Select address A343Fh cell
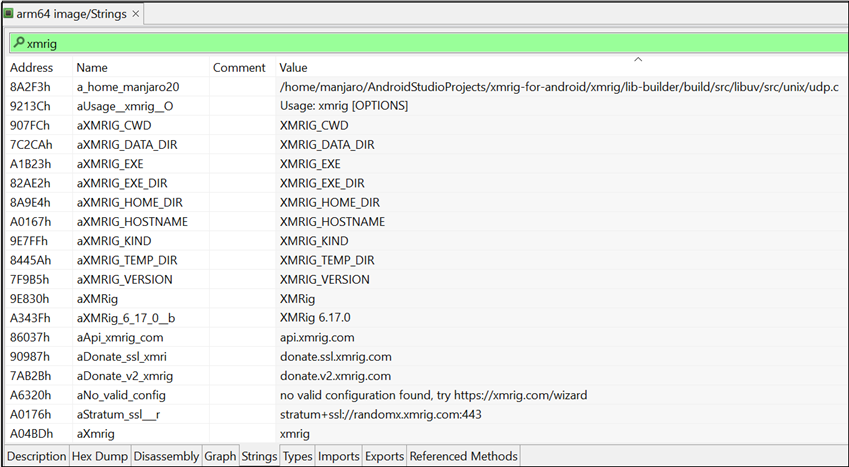The image size is (849, 467). tap(30, 318)
